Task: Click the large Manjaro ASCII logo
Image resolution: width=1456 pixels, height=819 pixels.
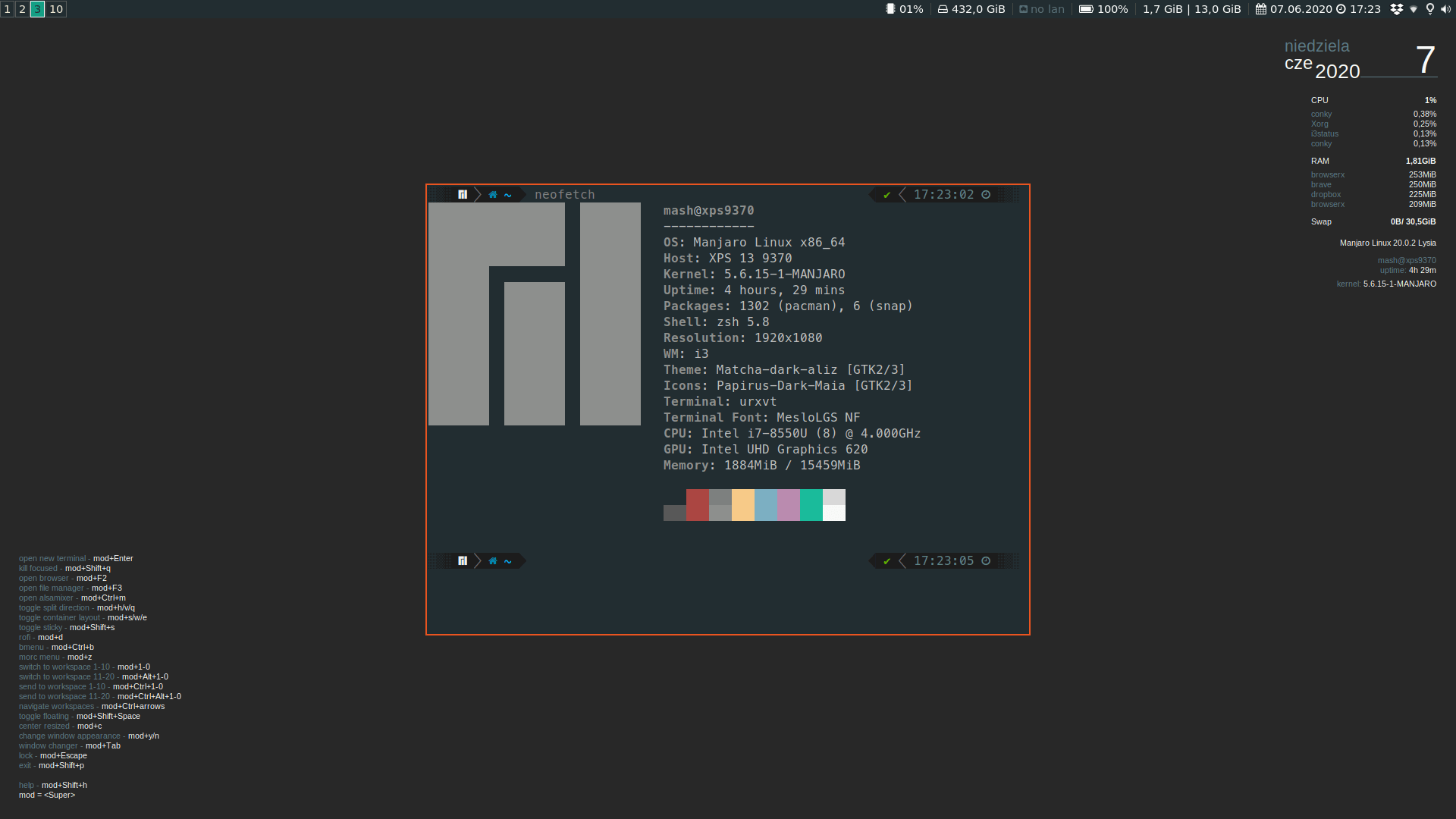Action: (x=535, y=314)
